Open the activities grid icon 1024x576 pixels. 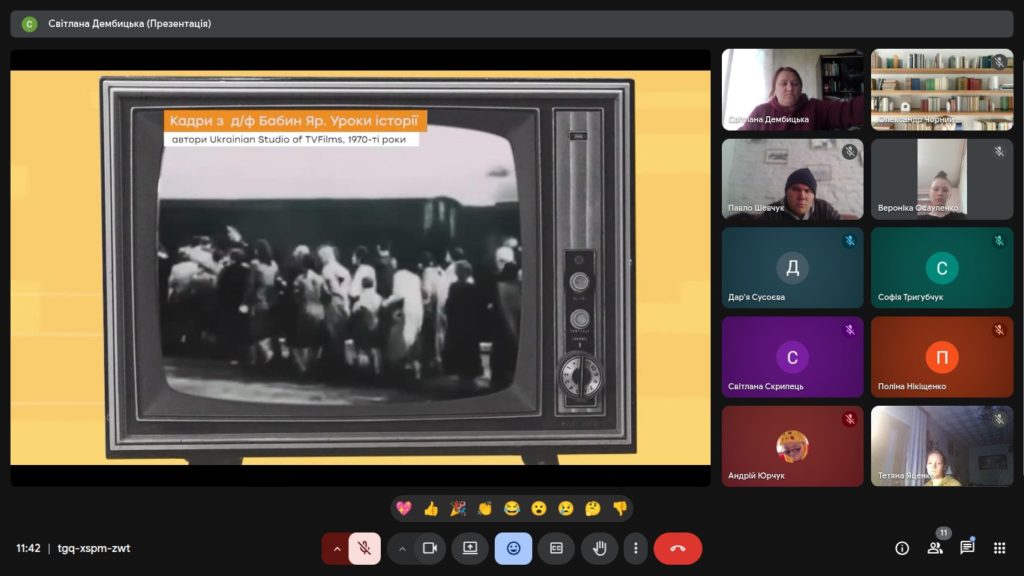(999, 548)
